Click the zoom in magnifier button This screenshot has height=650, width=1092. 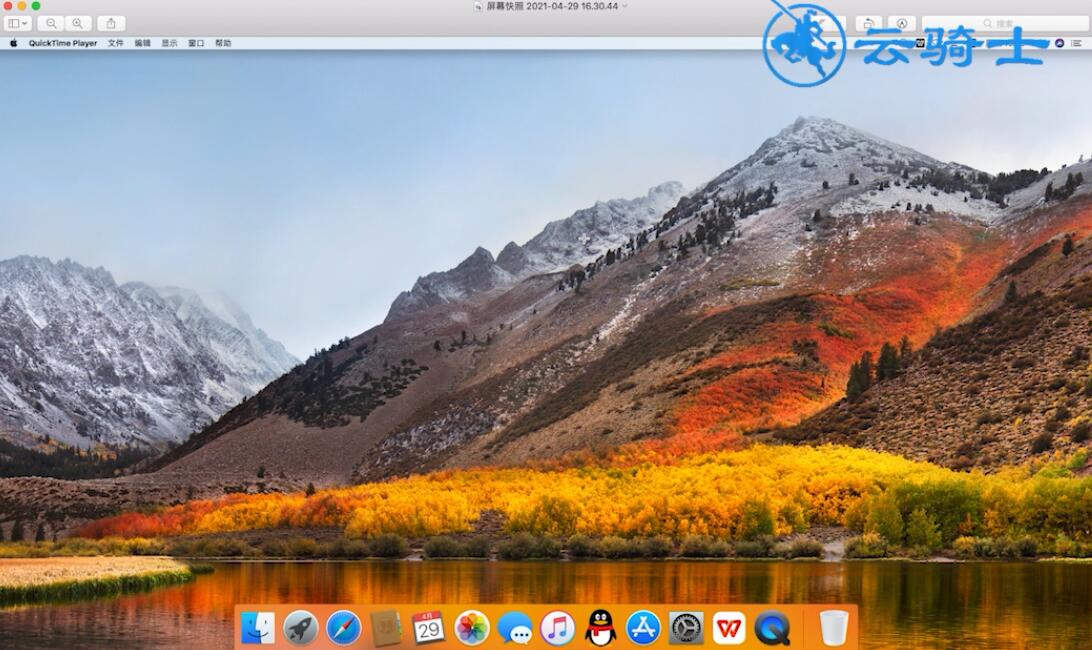tap(77, 23)
